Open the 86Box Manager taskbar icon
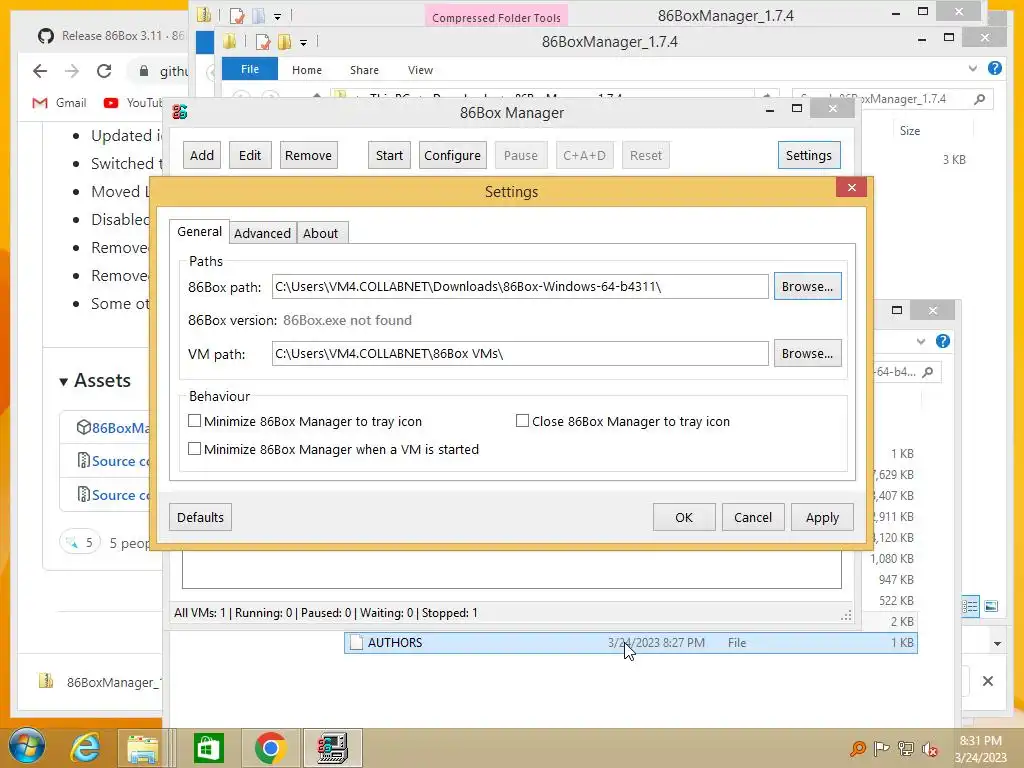Image resolution: width=1024 pixels, height=768 pixels. click(x=332, y=748)
